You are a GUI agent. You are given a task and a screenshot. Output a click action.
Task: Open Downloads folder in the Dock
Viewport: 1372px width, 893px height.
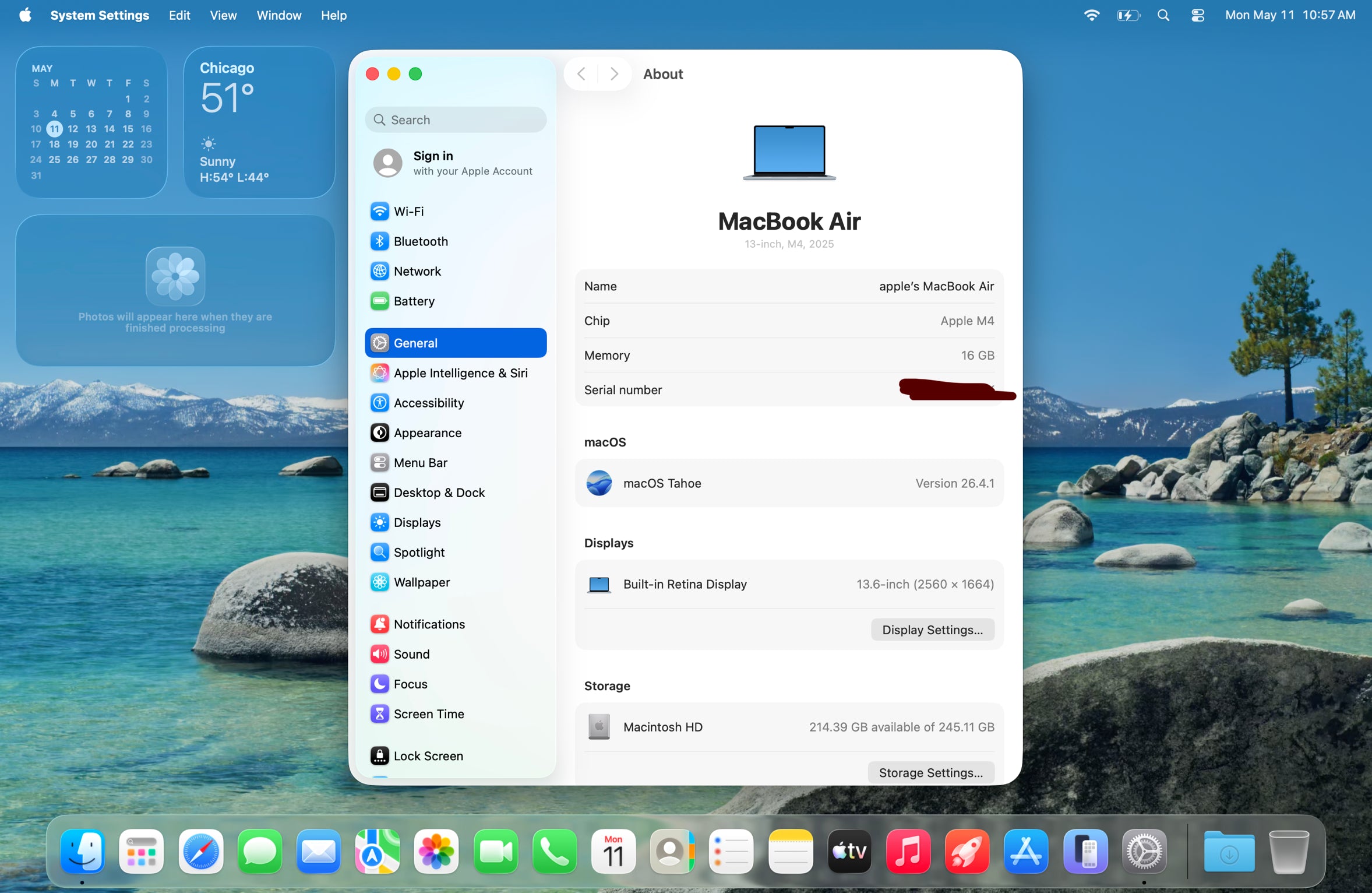1229,851
